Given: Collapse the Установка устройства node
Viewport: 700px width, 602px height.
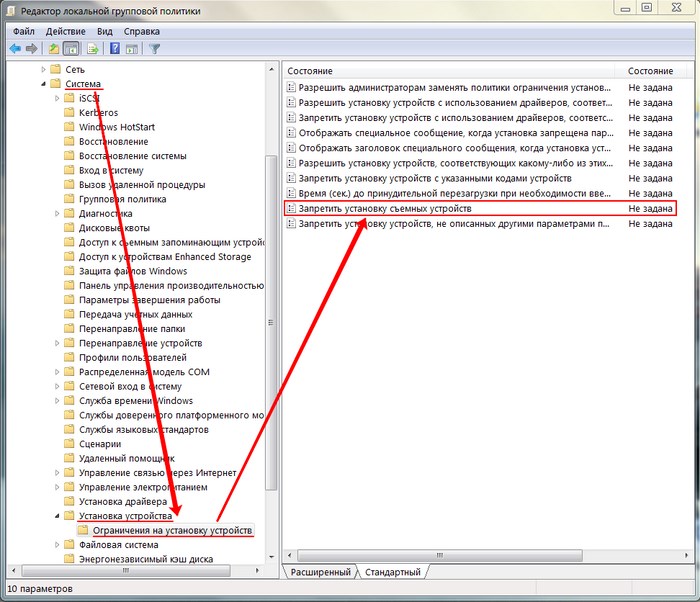Looking at the screenshot, I should [56, 516].
